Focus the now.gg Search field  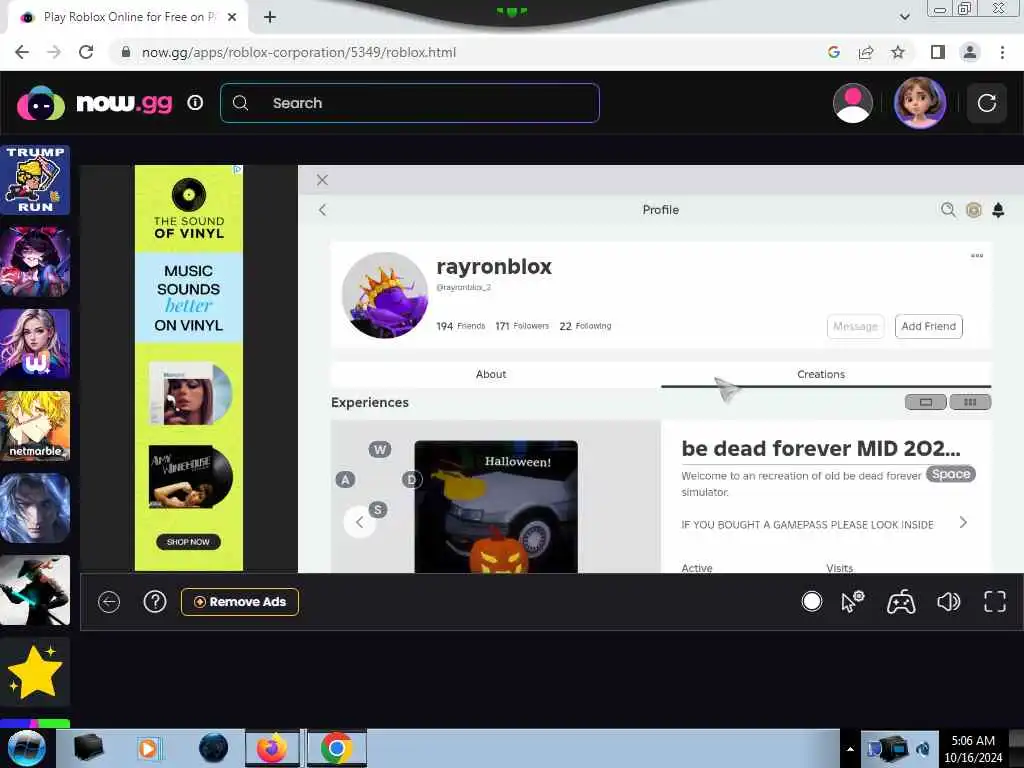[x=410, y=103]
